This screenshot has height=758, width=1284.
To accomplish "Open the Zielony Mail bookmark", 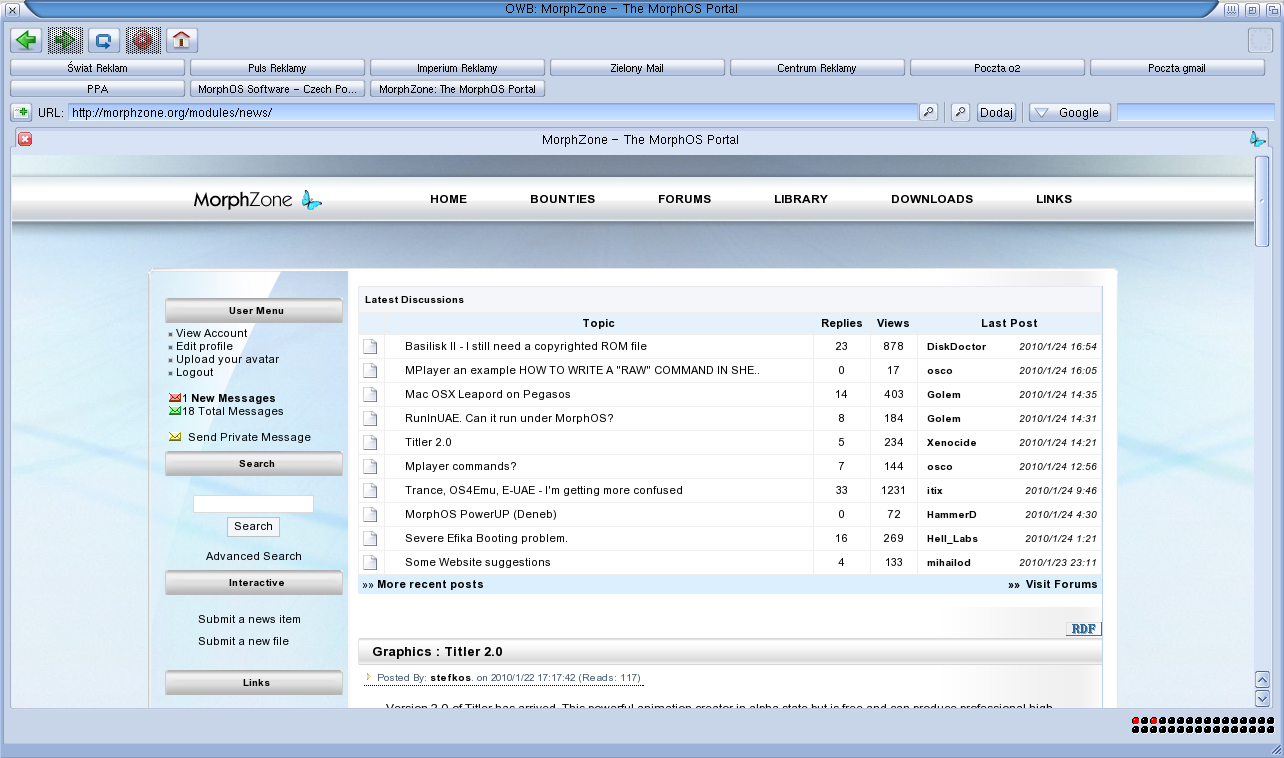I will (x=637, y=68).
